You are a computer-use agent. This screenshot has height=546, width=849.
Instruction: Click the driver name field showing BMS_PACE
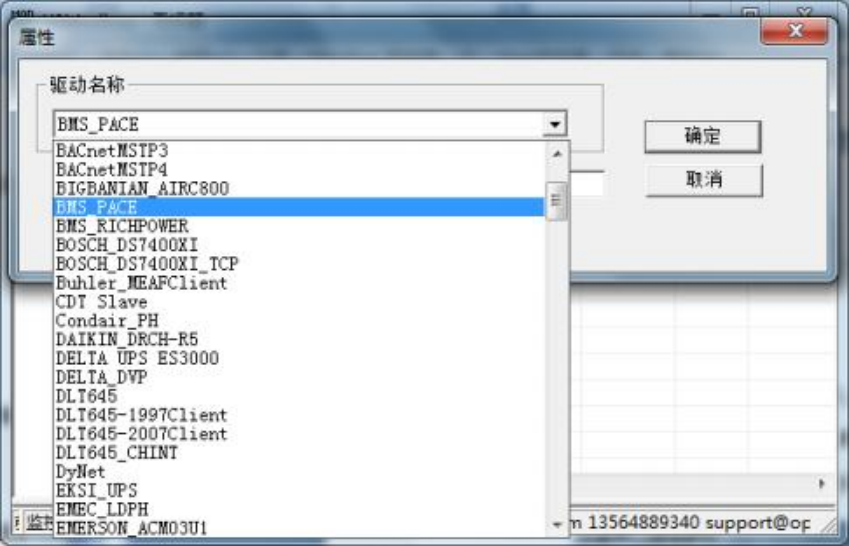(299, 125)
